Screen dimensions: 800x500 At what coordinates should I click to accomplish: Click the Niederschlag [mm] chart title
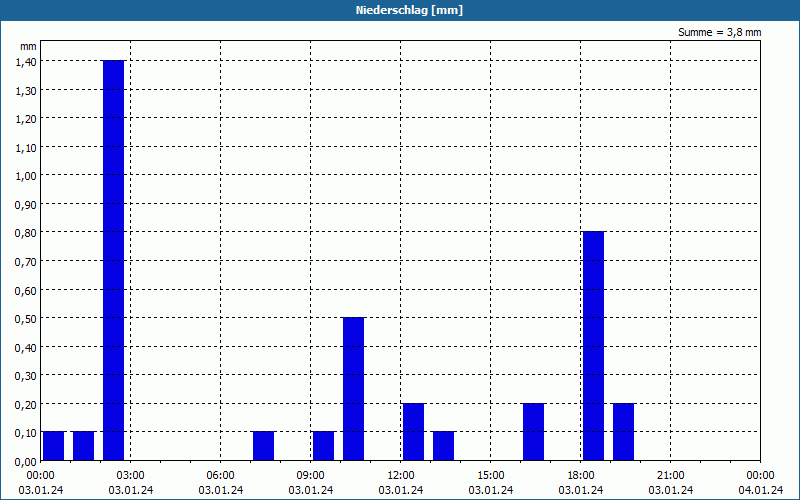tap(409, 10)
